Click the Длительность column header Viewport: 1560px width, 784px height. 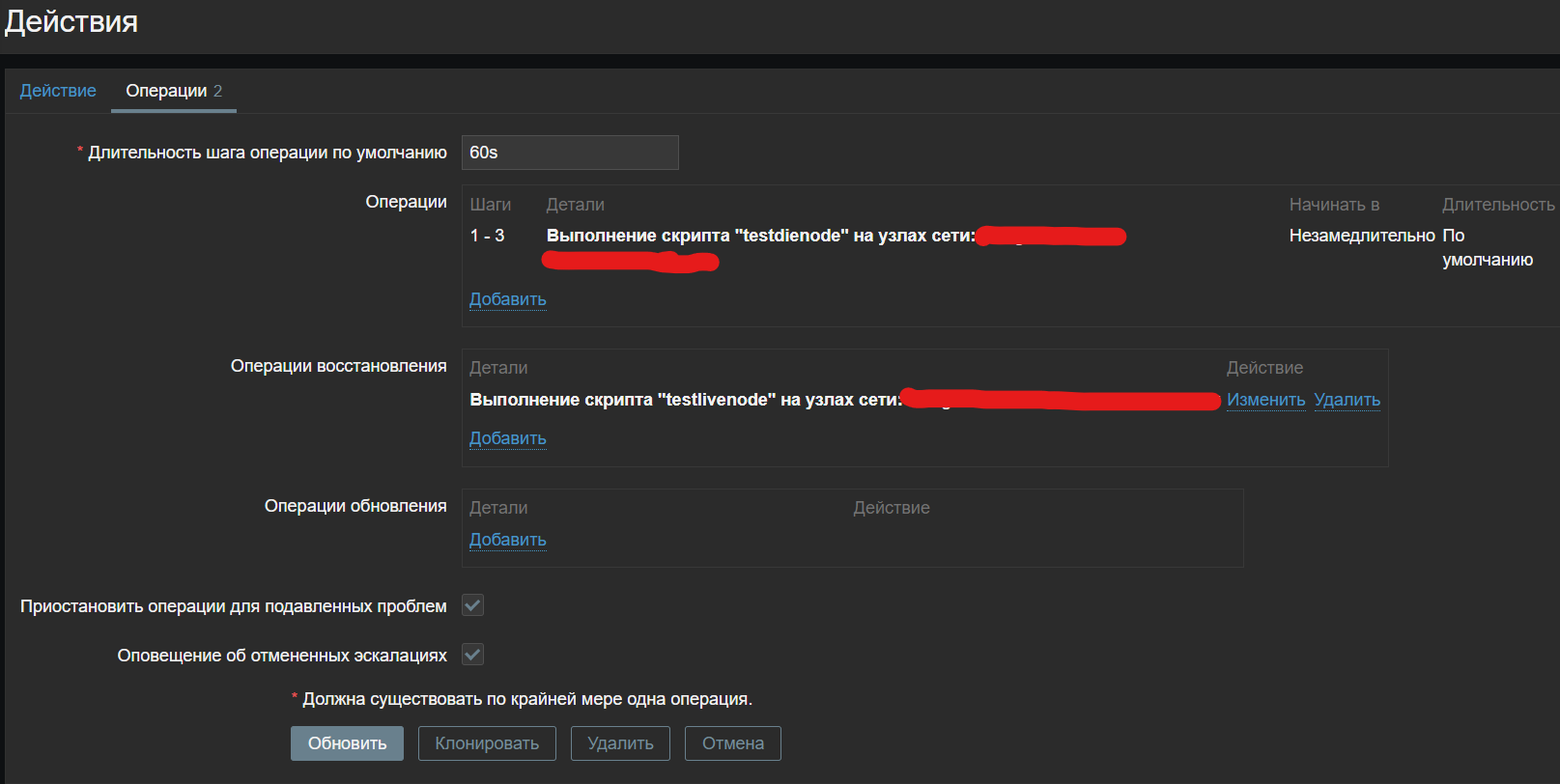click(x=1498, y=205)
